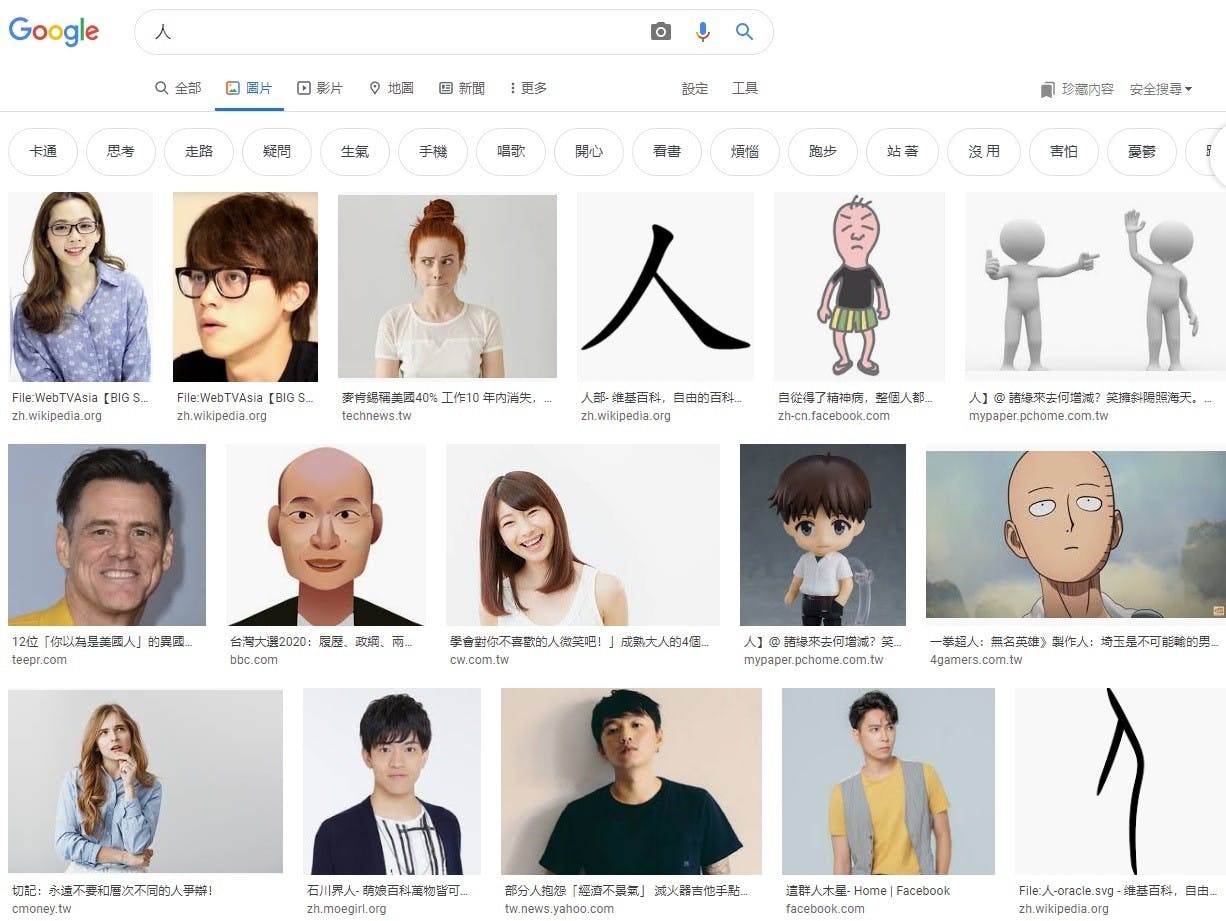Click the blue magnifier search button
Screen dimensions: 1226x921
point(744,32)
